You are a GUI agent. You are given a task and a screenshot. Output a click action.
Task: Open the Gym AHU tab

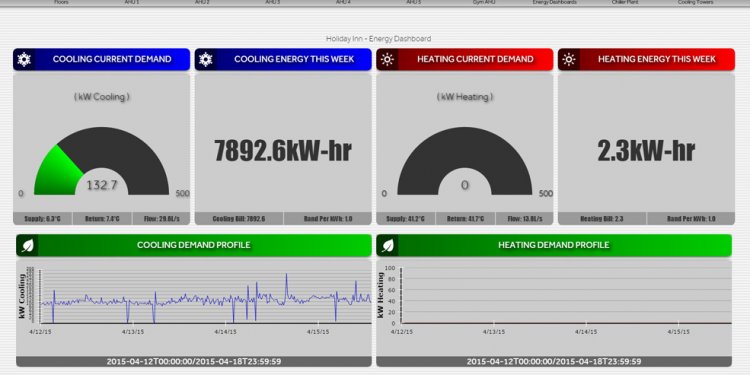pyautogui.click(x=484, y=2)
